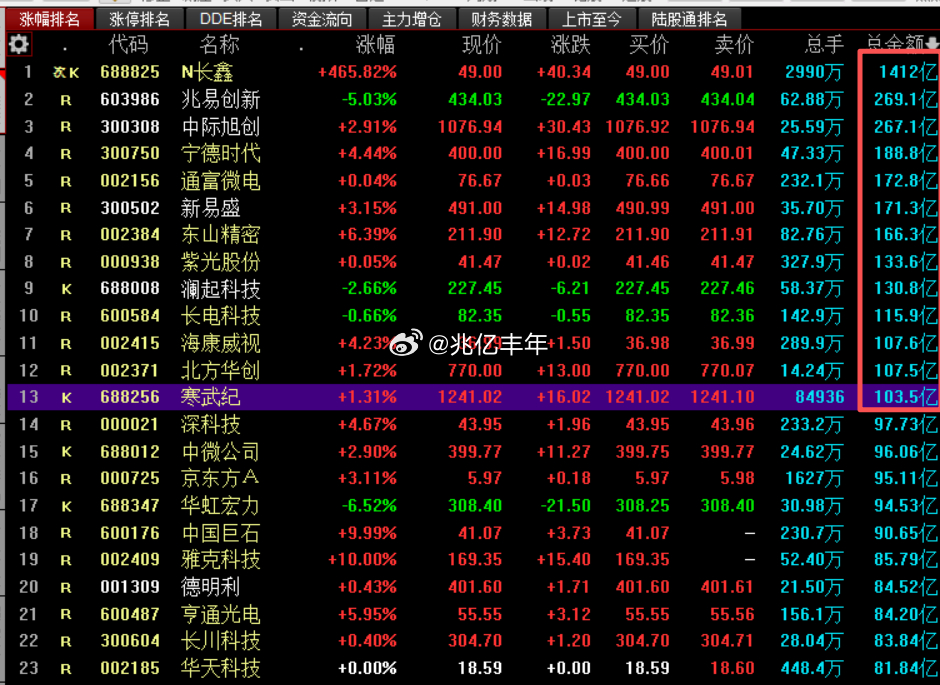940x685 pixels.
Task: Select stock name 宁德时代
Action: [x=221, y=153]
